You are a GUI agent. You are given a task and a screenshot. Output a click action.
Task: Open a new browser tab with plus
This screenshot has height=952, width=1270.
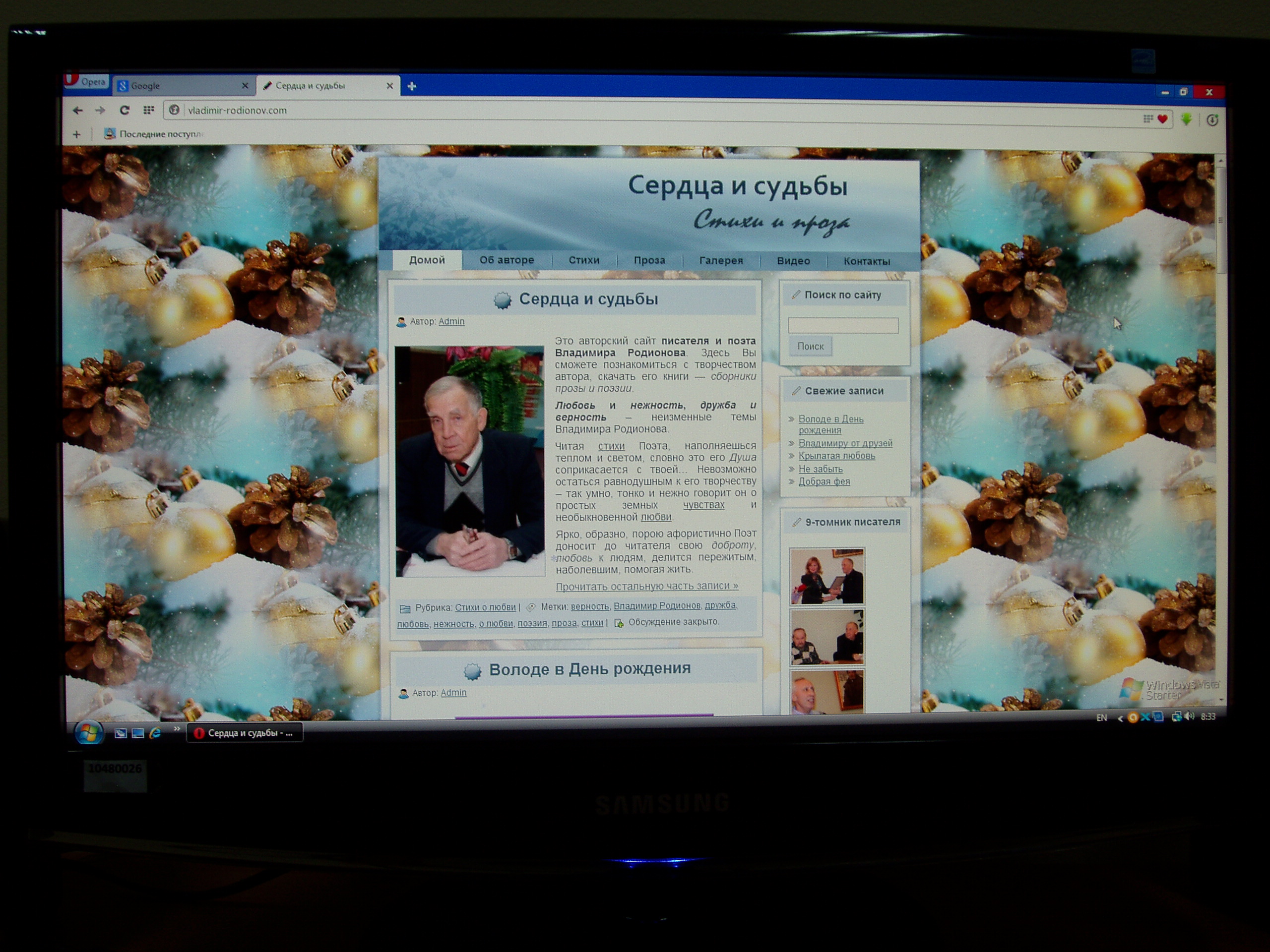(x=412, y=86)
